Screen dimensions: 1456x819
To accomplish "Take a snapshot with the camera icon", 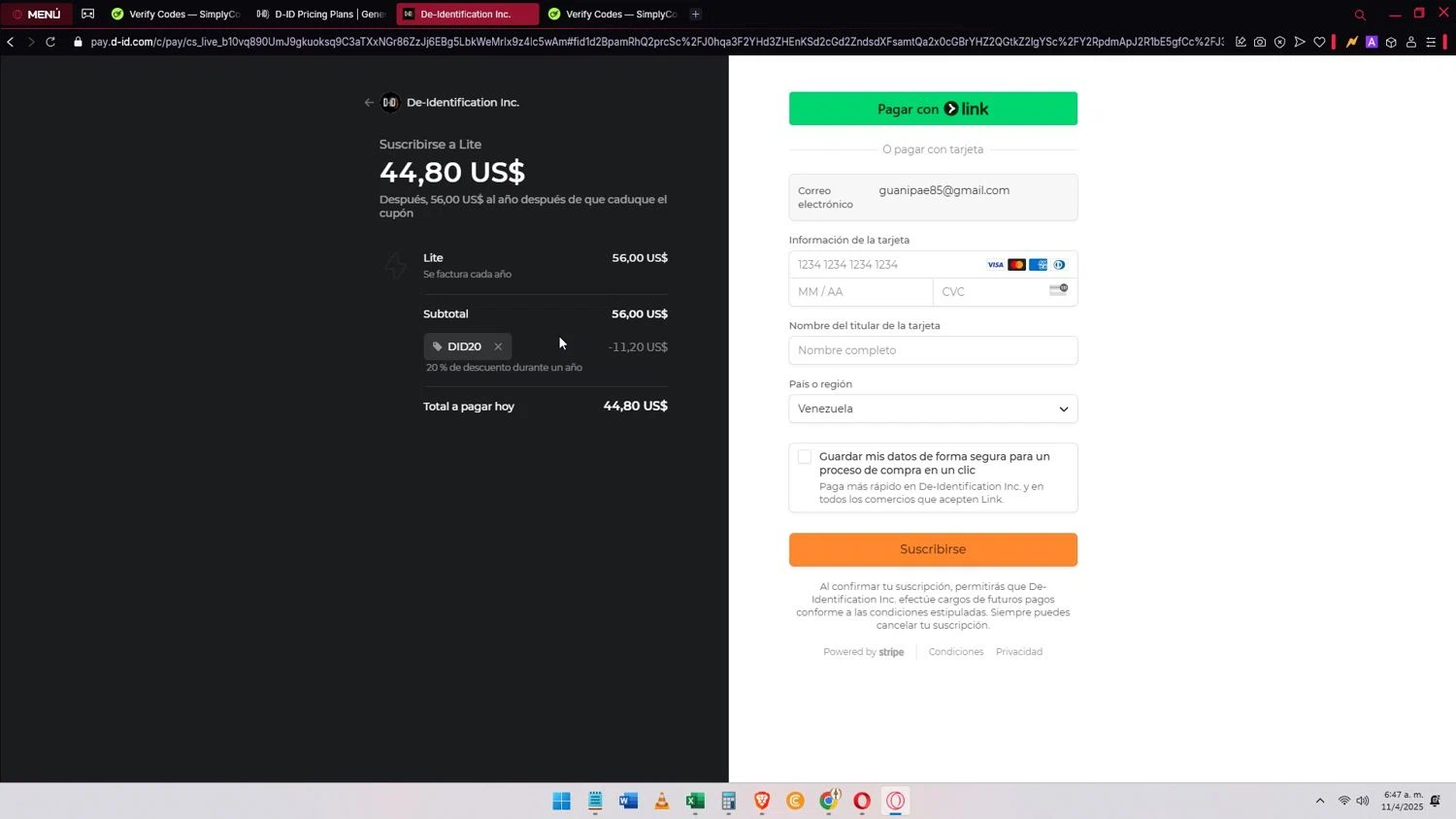I will 1260,42.
